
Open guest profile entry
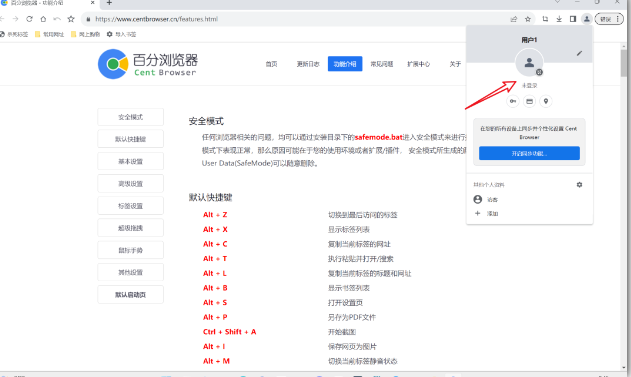pyautogui.click(x=529, y=200)
